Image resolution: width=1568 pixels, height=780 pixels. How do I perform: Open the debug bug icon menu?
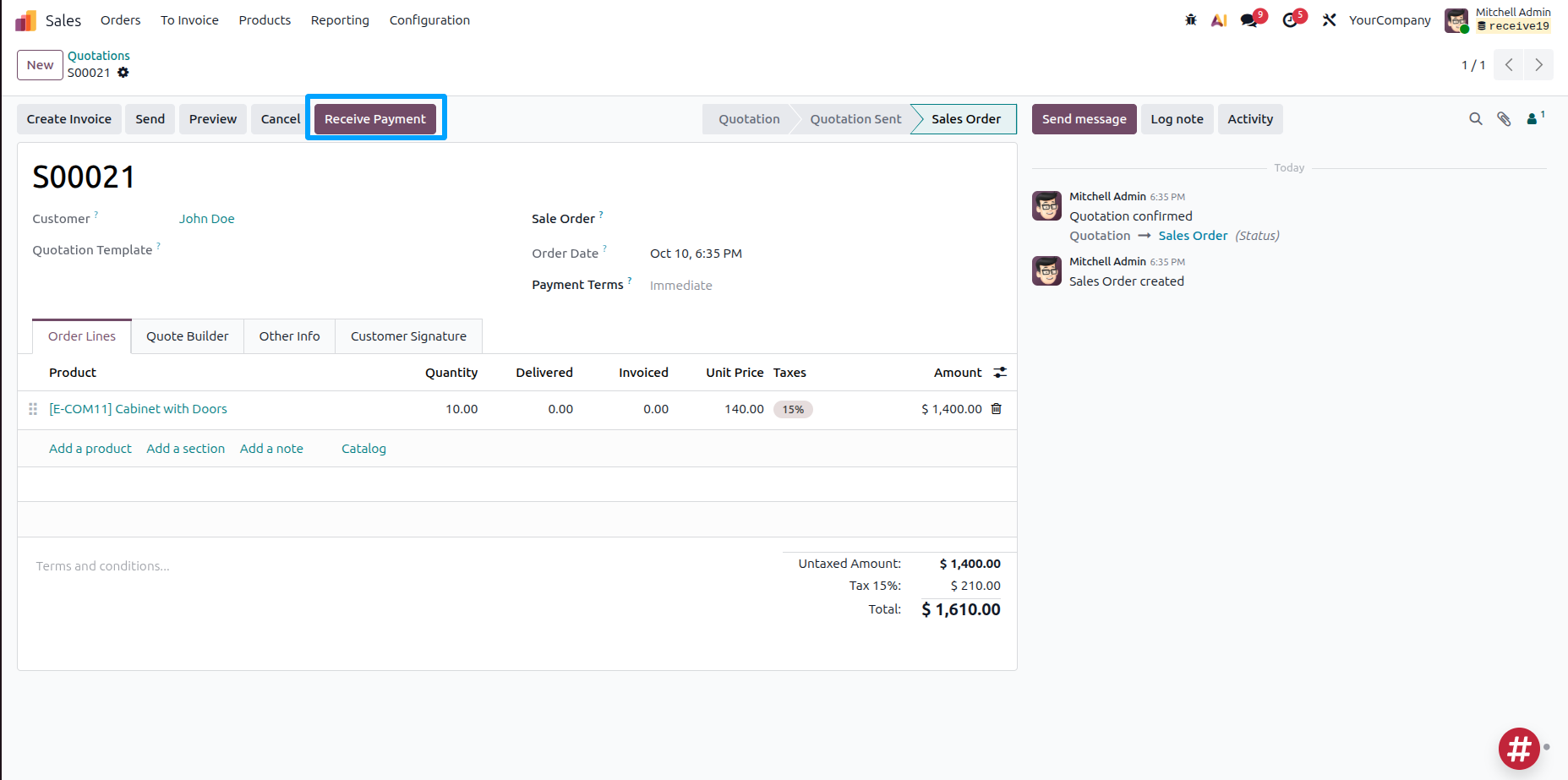coord(1191,20)
